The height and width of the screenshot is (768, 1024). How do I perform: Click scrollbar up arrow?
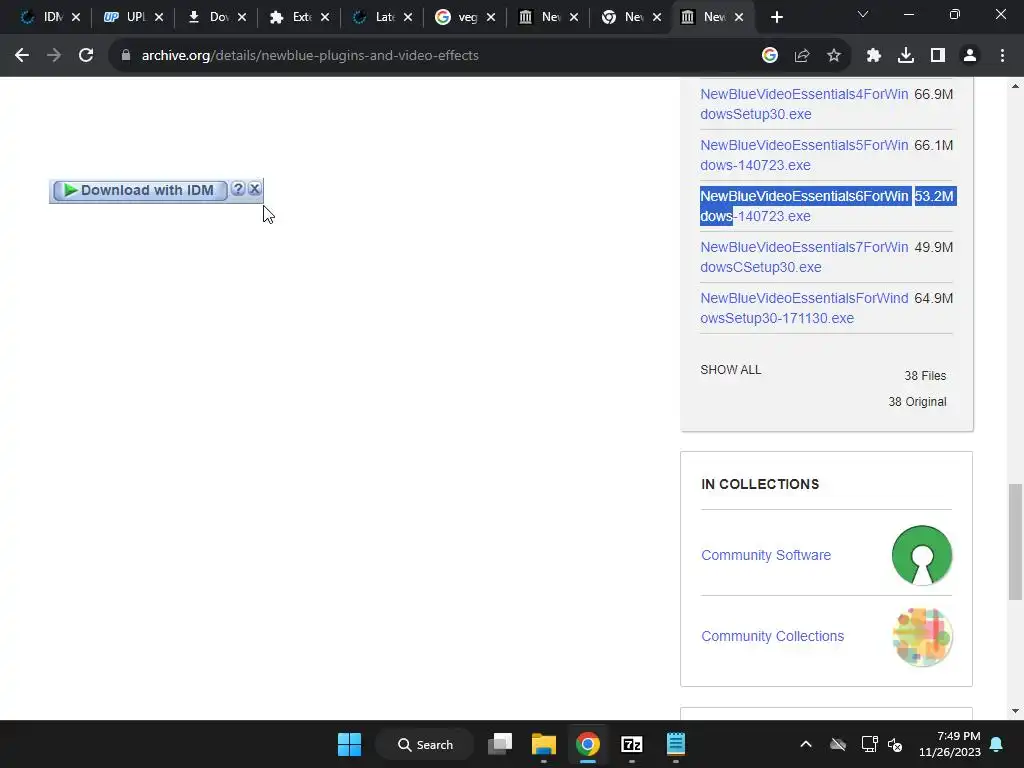click(1015, 86)
